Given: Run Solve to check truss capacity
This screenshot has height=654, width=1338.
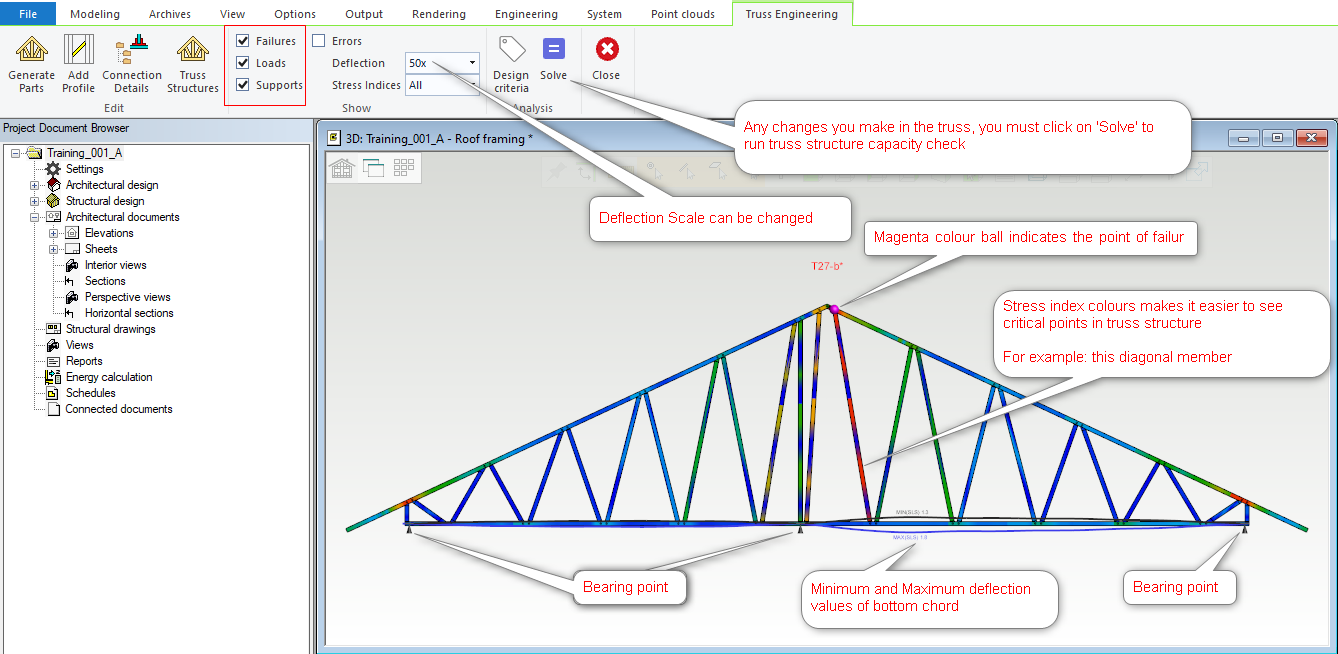Looking at the screenshot, I should click(x=553, y=51).
